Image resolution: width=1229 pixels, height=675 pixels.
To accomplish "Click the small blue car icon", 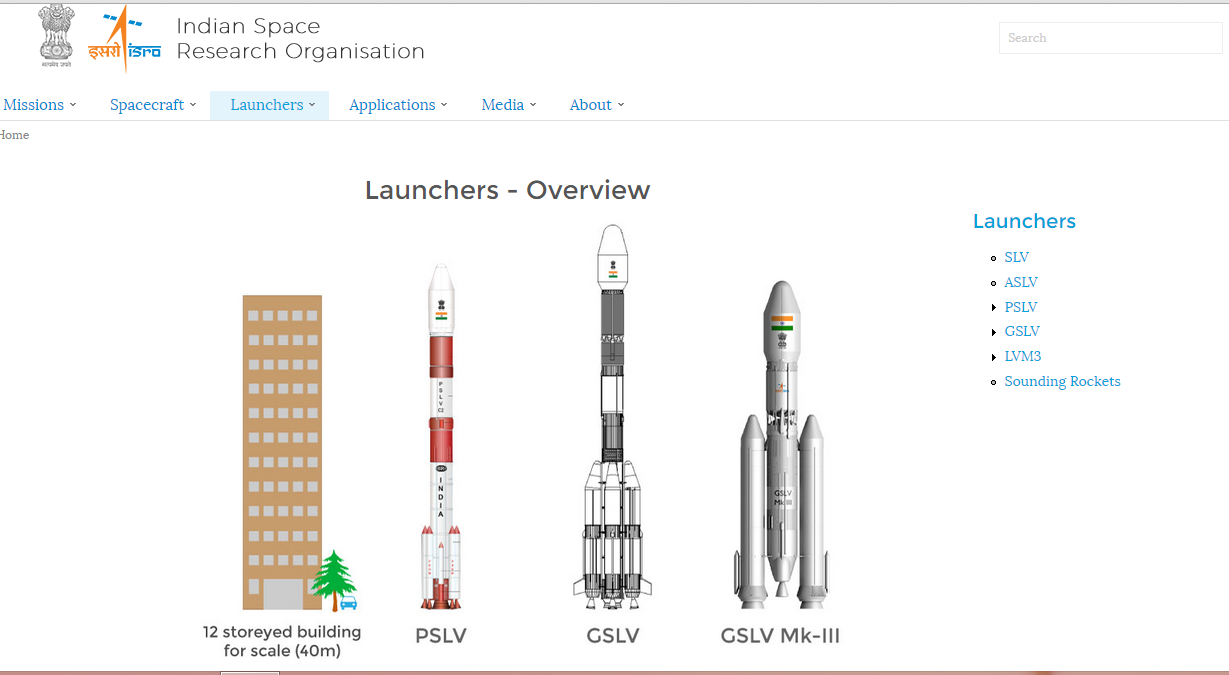I will pyautogui.click(x=348, y=603).
